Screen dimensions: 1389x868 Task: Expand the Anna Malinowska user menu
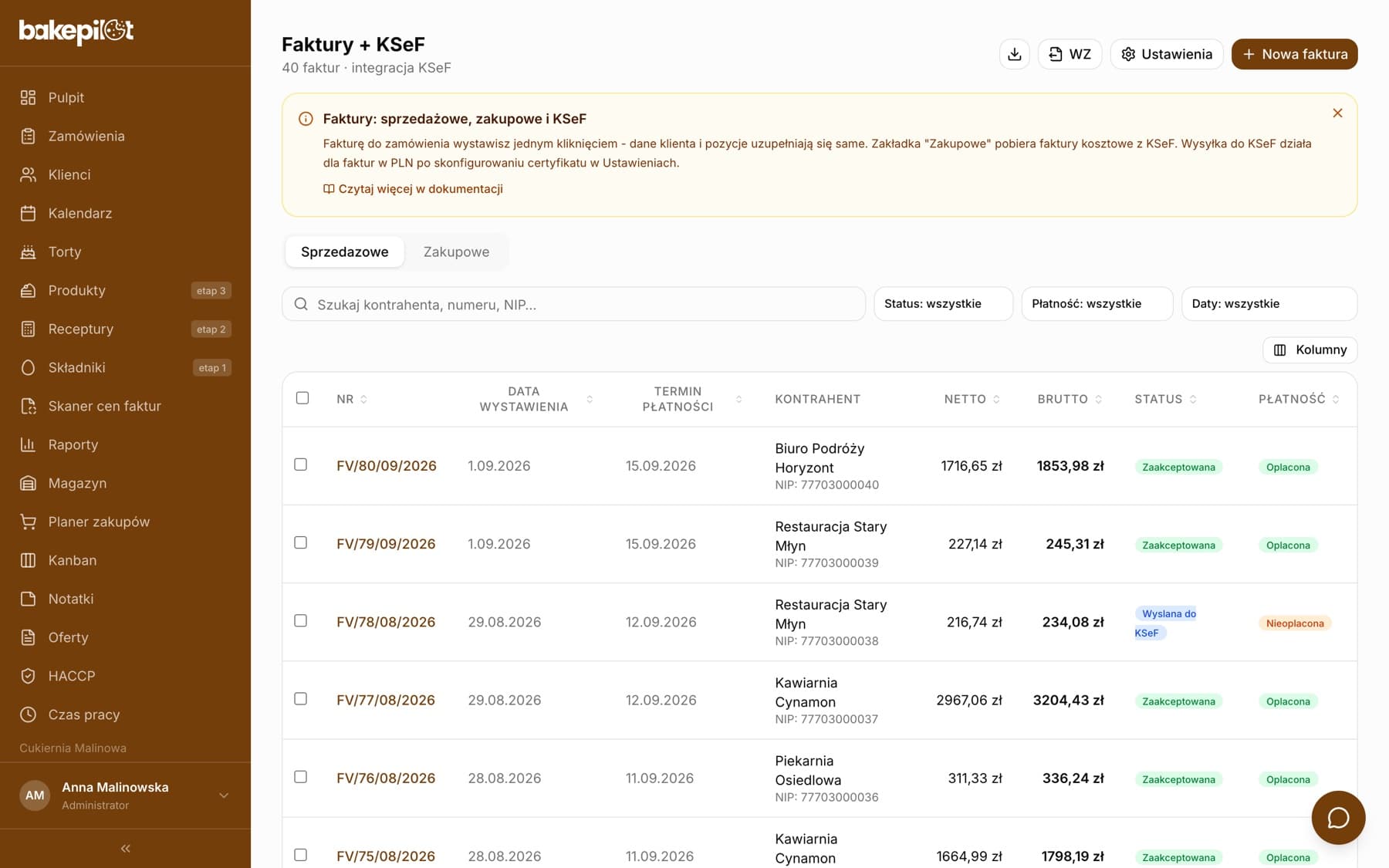125,795
